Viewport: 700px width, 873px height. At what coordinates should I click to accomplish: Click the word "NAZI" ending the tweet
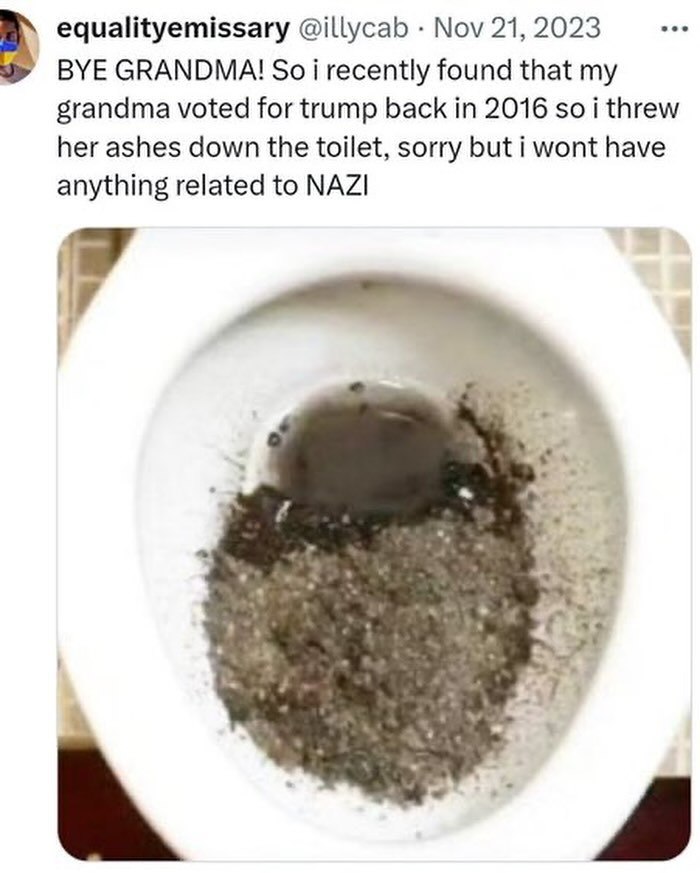(337, 186)
